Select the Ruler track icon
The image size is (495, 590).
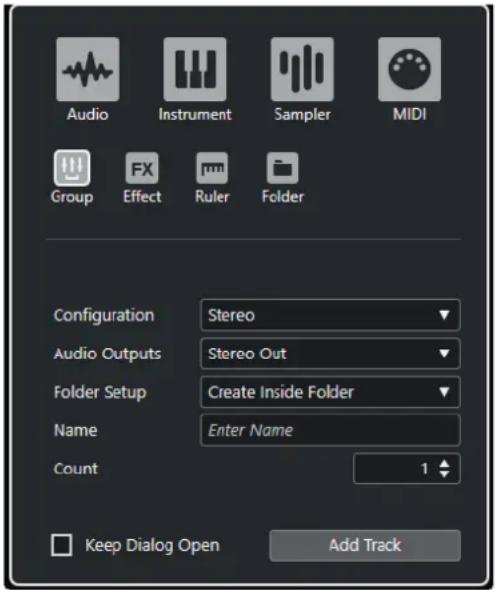pyautogui.click(x=212, y=168)
